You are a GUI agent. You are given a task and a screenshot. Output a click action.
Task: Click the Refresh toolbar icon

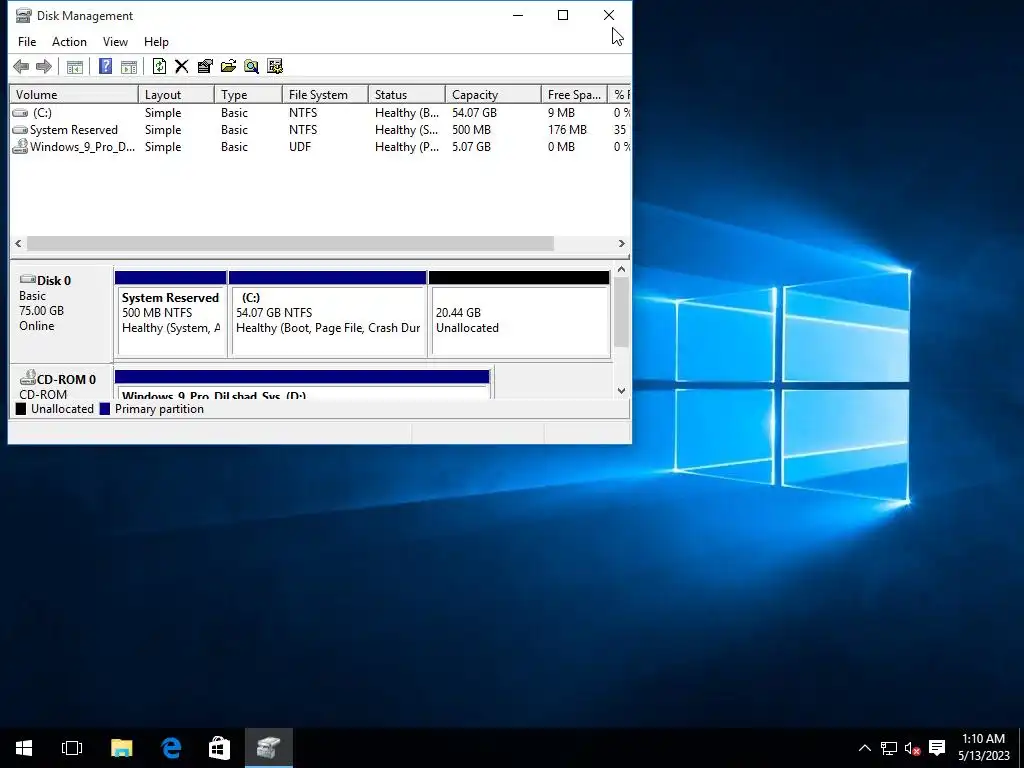click(x=159, y=66)
